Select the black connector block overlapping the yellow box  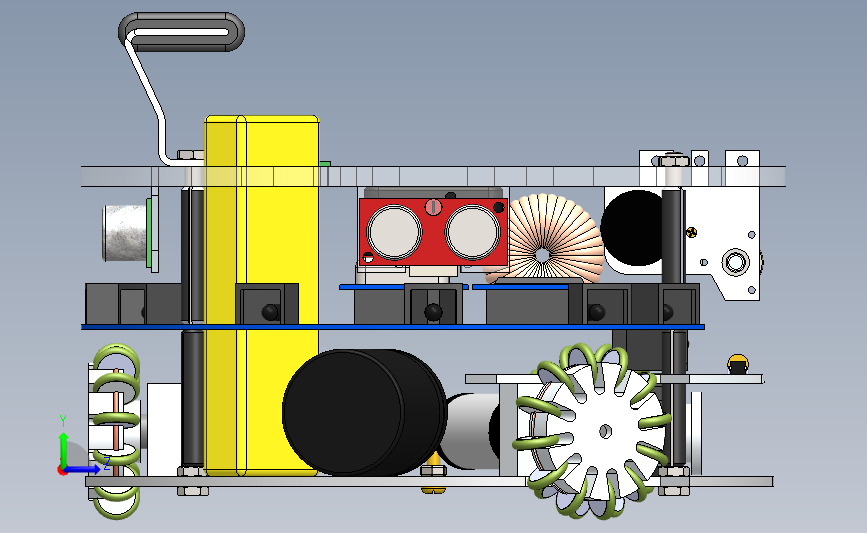[267, 304]
